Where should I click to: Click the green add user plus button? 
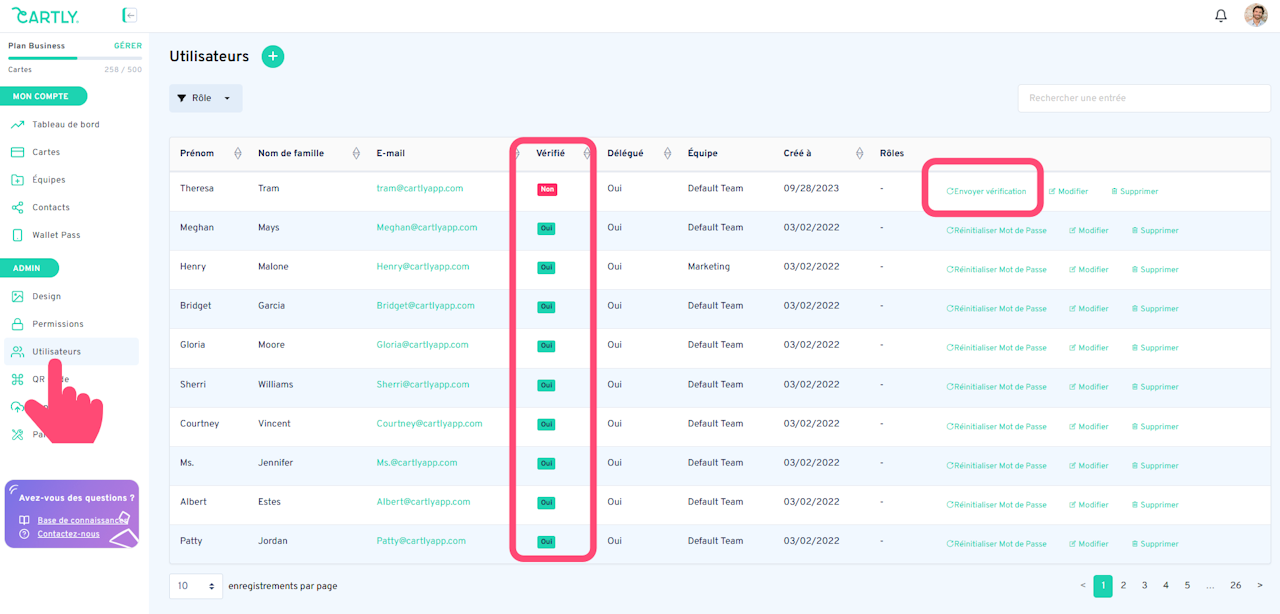click(x=273, y=57)
